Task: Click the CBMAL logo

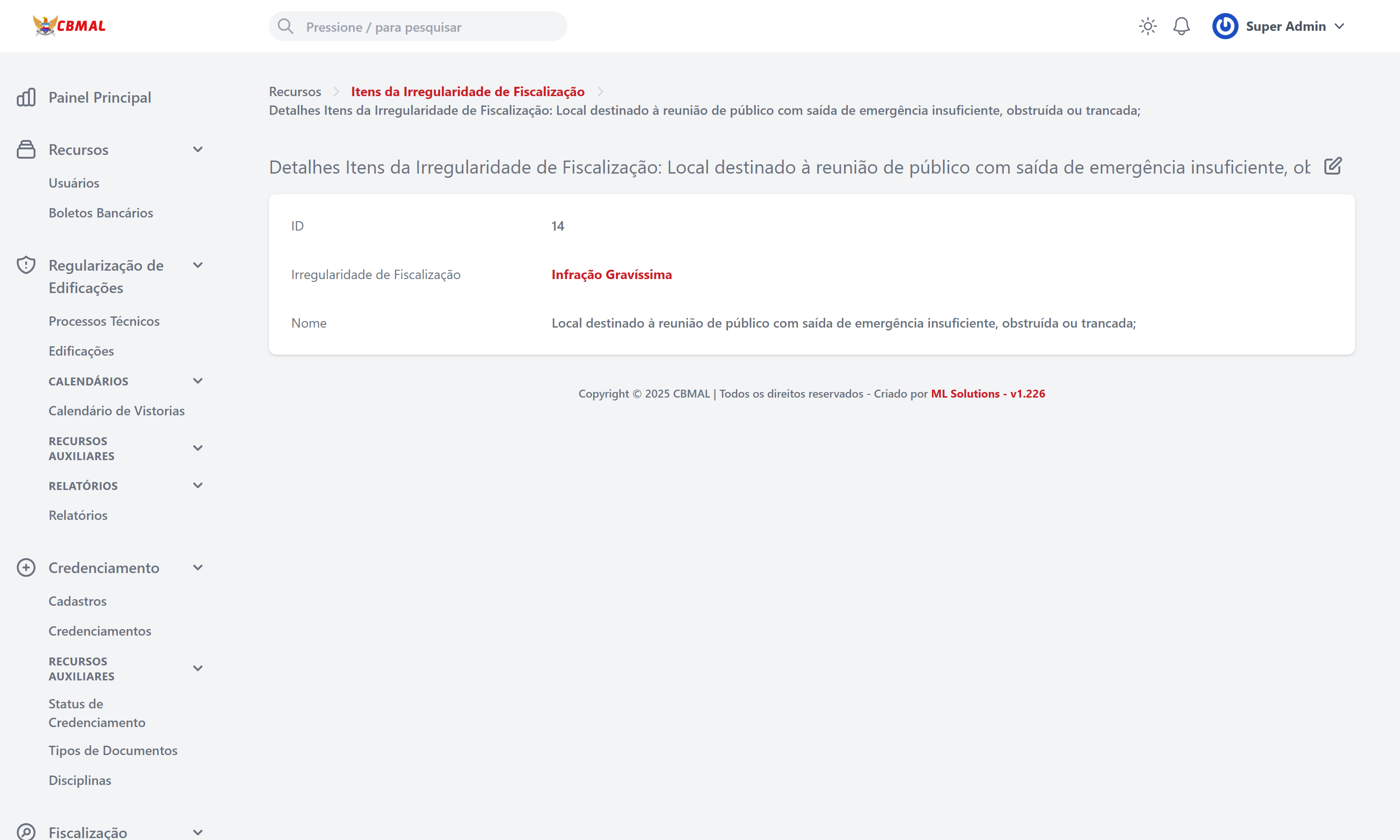Action: coord(70,26)
